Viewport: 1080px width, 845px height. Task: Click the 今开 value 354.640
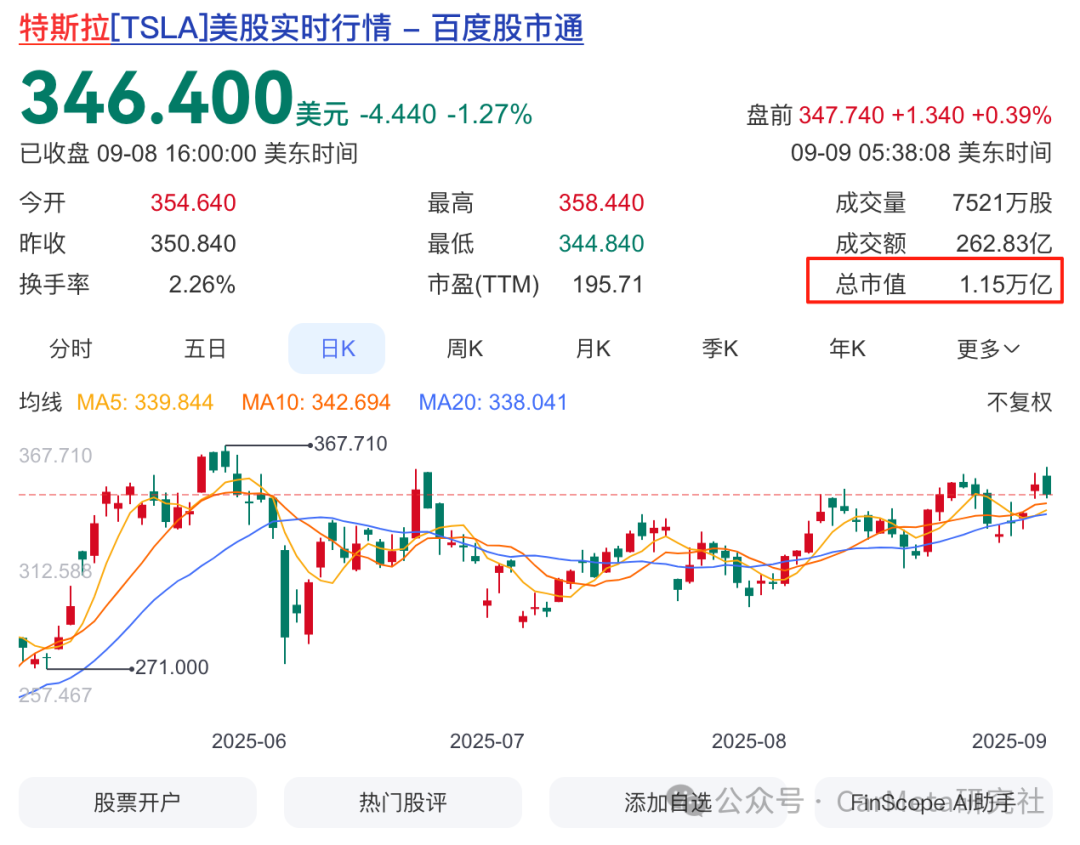point(194,203)
